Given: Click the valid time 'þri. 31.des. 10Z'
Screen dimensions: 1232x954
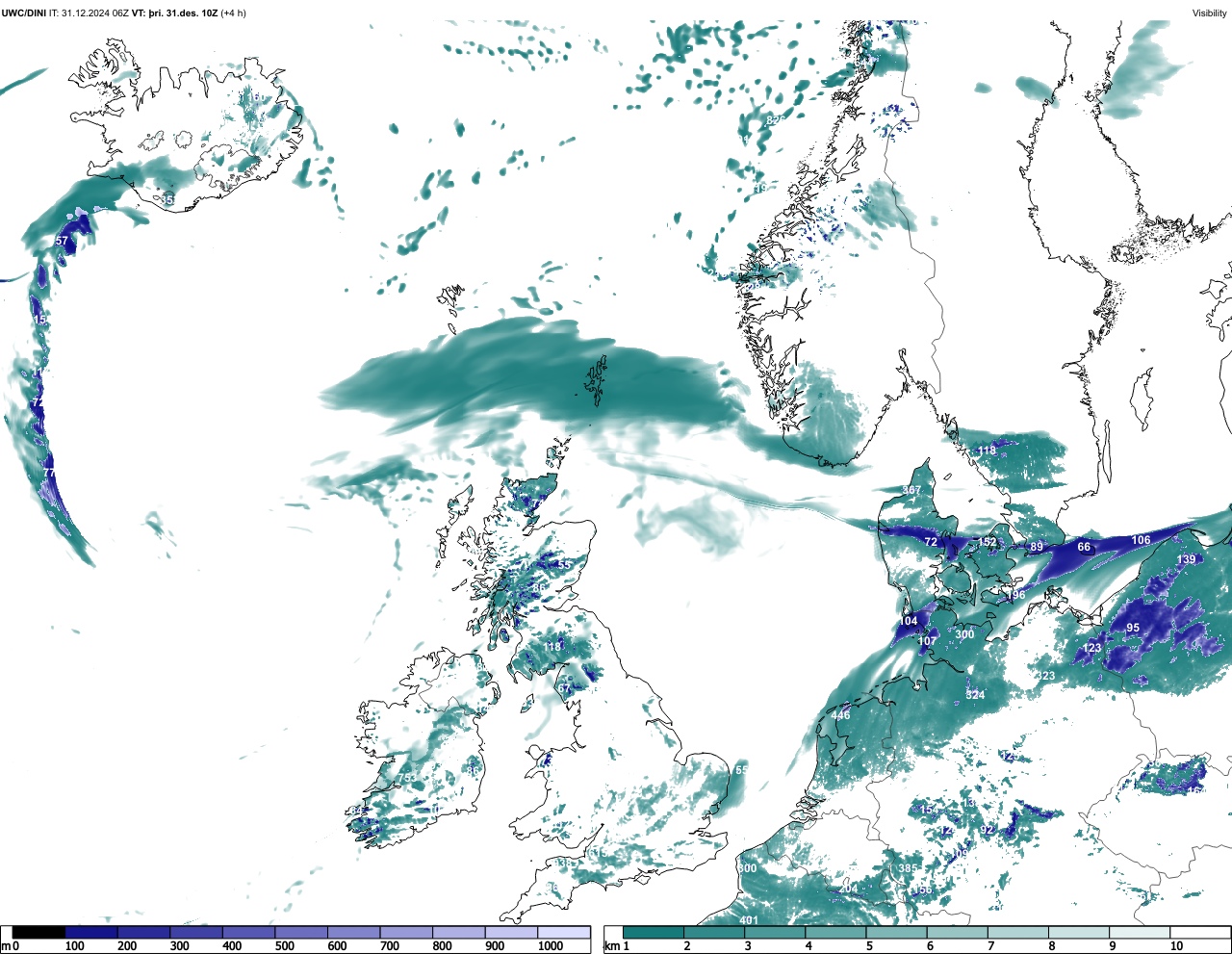Looking at the screenshot, I should [x=183, y=13].
